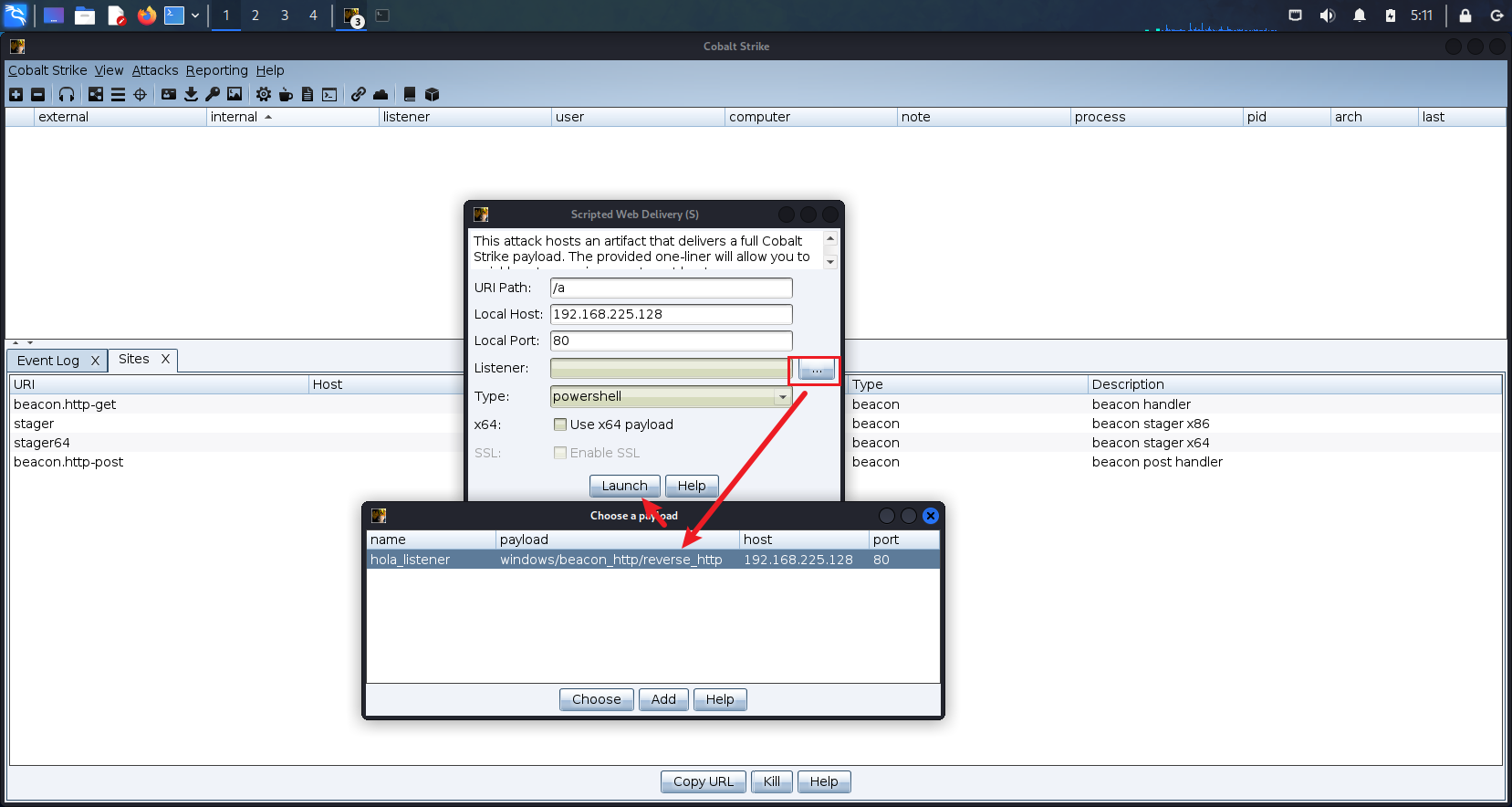Click the volume speaker icon
The width and height of the screenshot is (1512, 807).
[x=1327, y=16]
